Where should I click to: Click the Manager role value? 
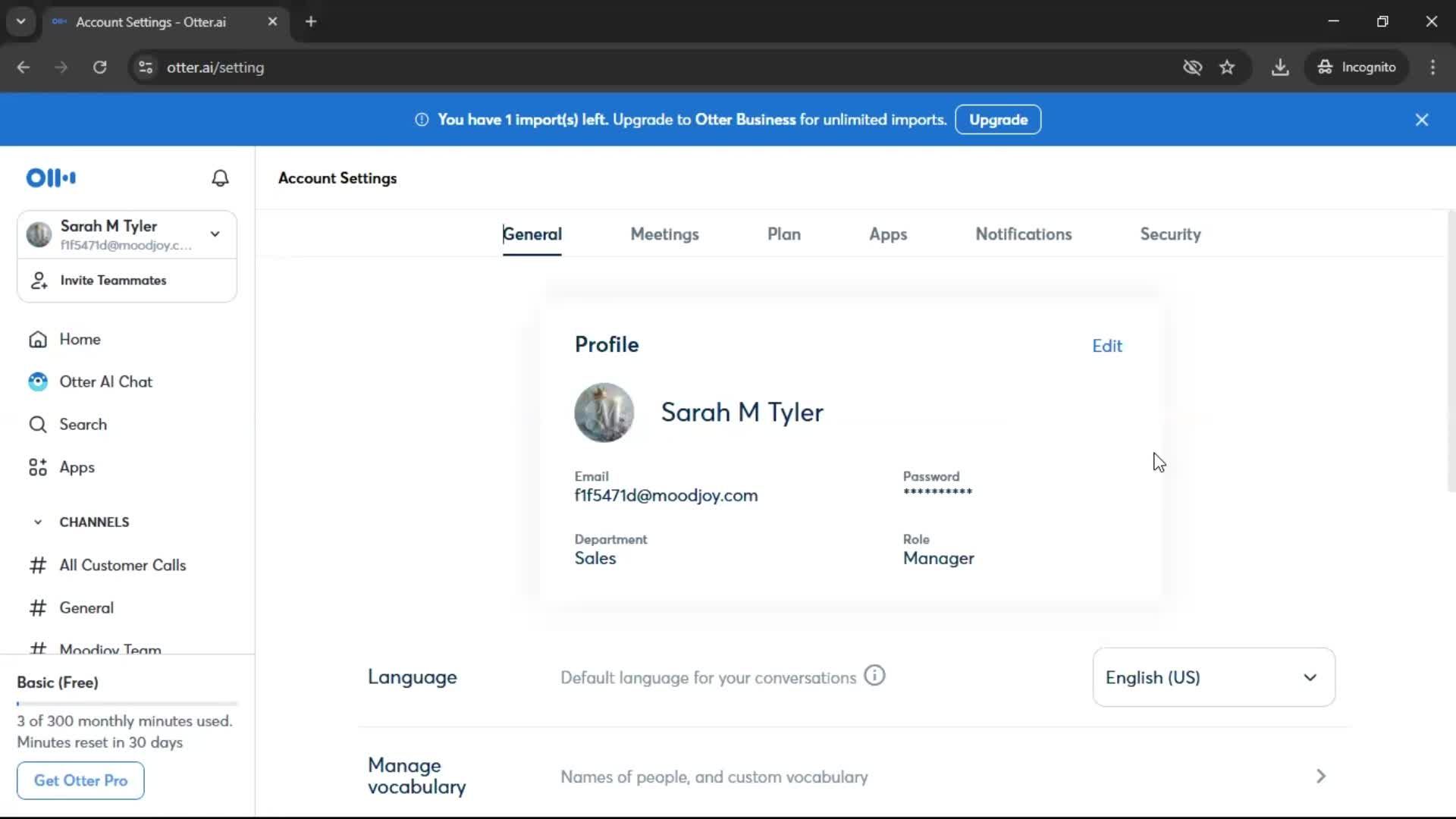(x=938, y=558)
